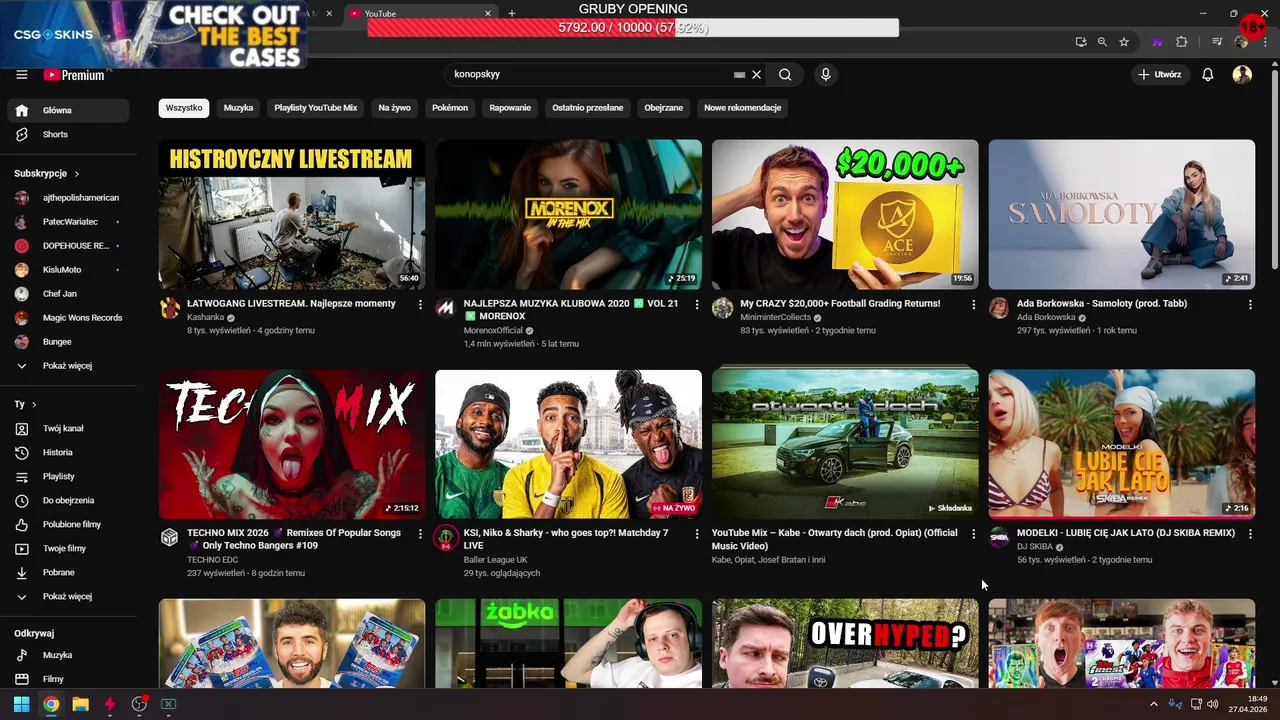Open Windows Start button
The width and height of the screenshot is (1280, 720).
click(21, 704)
